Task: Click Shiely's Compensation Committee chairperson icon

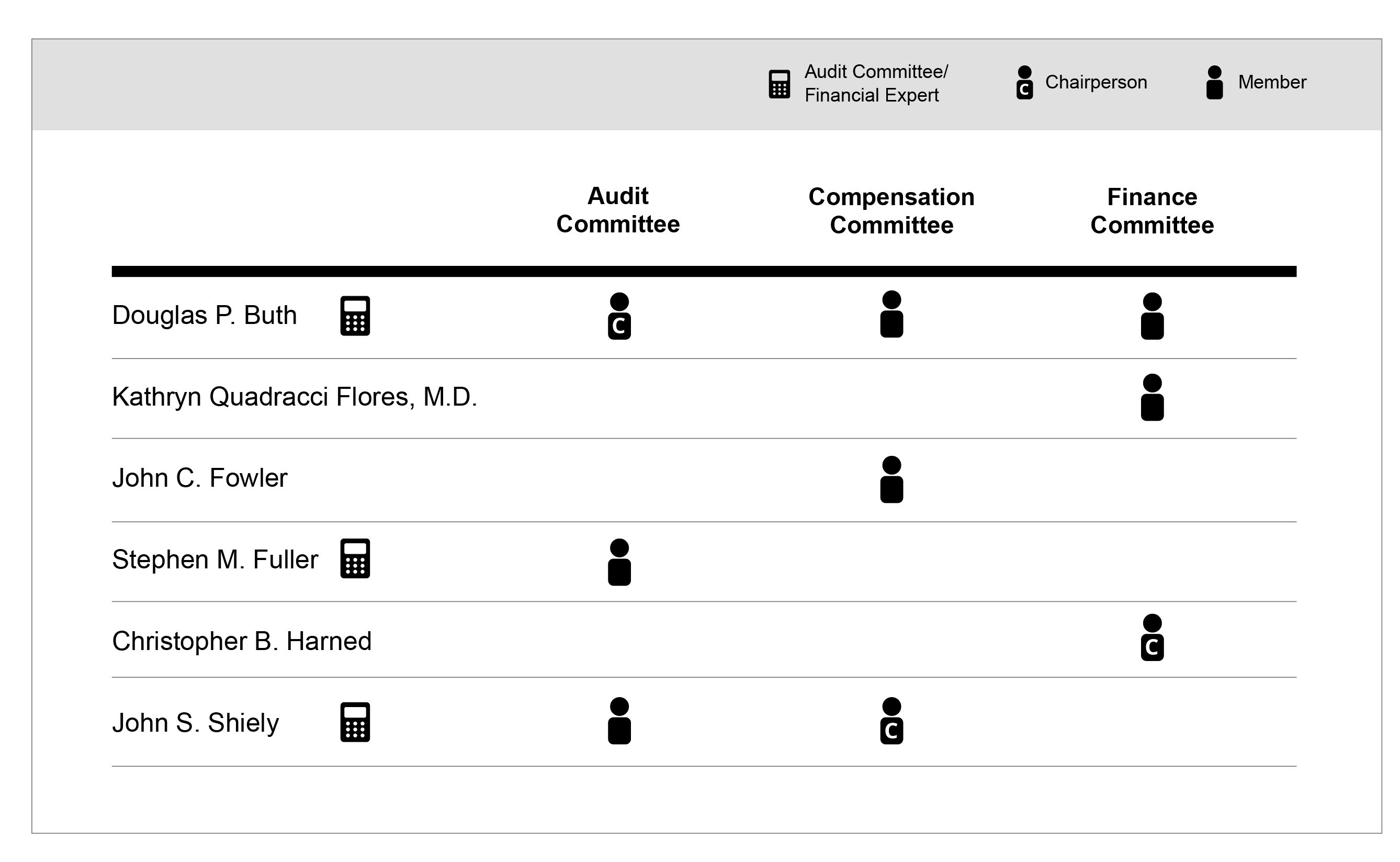Action: click(x=891, y=721)
